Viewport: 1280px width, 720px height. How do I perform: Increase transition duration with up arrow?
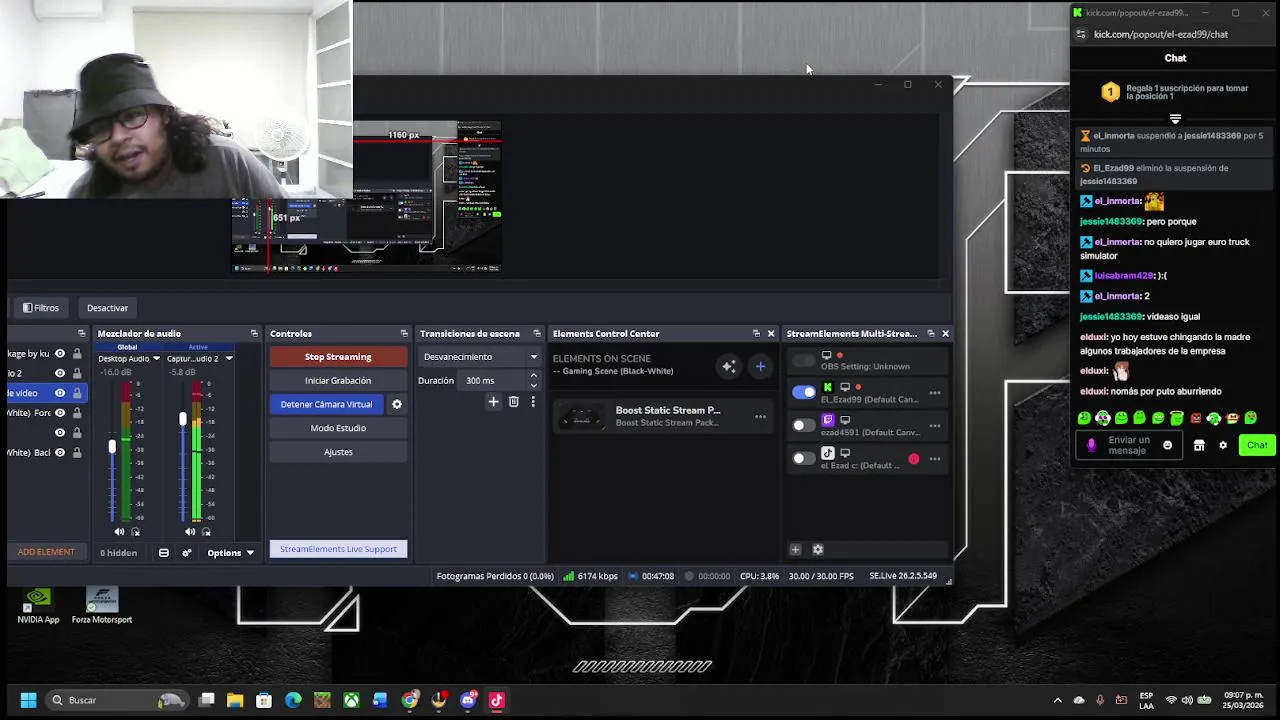(533, 376)
